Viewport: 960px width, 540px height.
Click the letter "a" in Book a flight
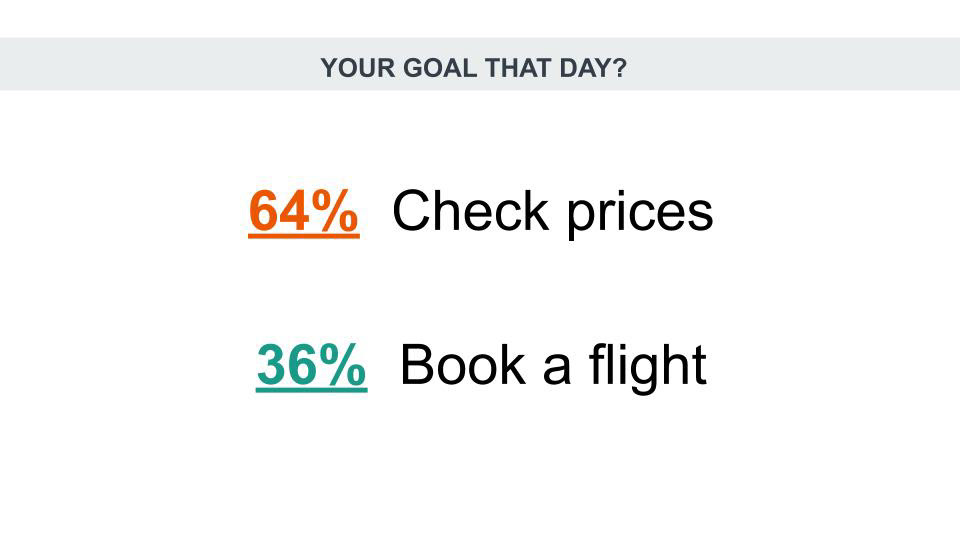coord(557,370)
